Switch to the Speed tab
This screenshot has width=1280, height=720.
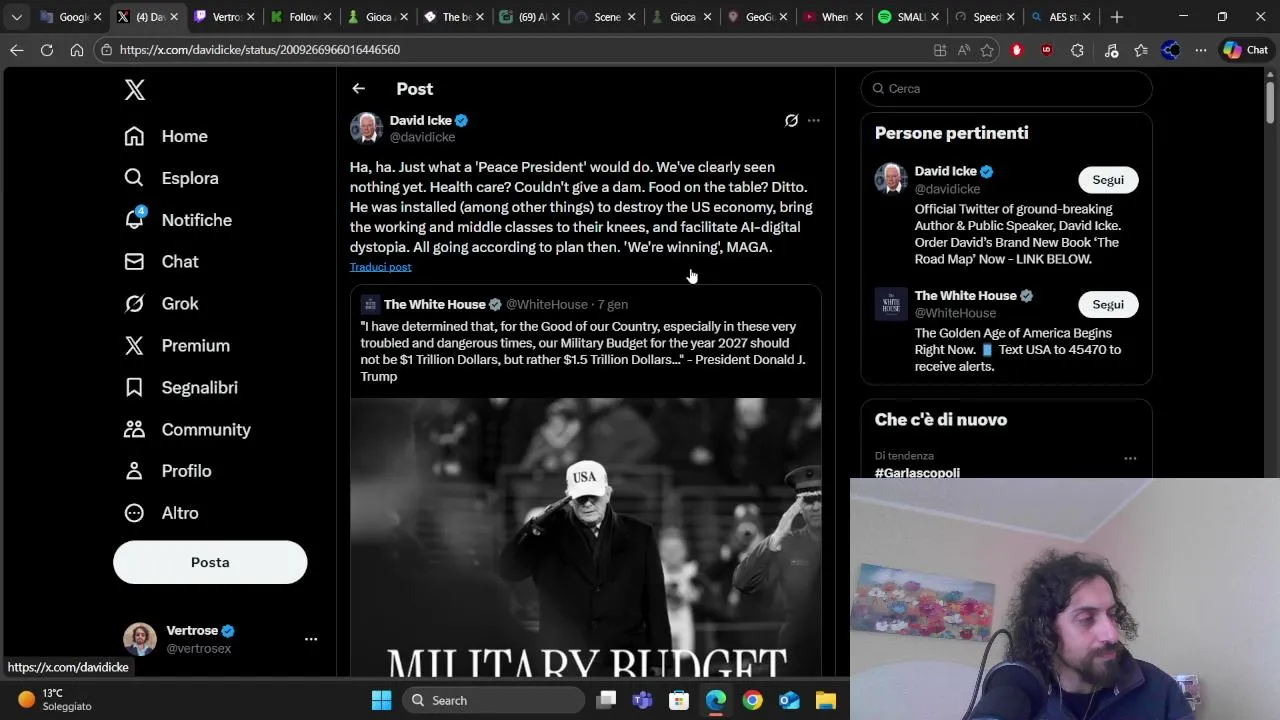(984, 17)
